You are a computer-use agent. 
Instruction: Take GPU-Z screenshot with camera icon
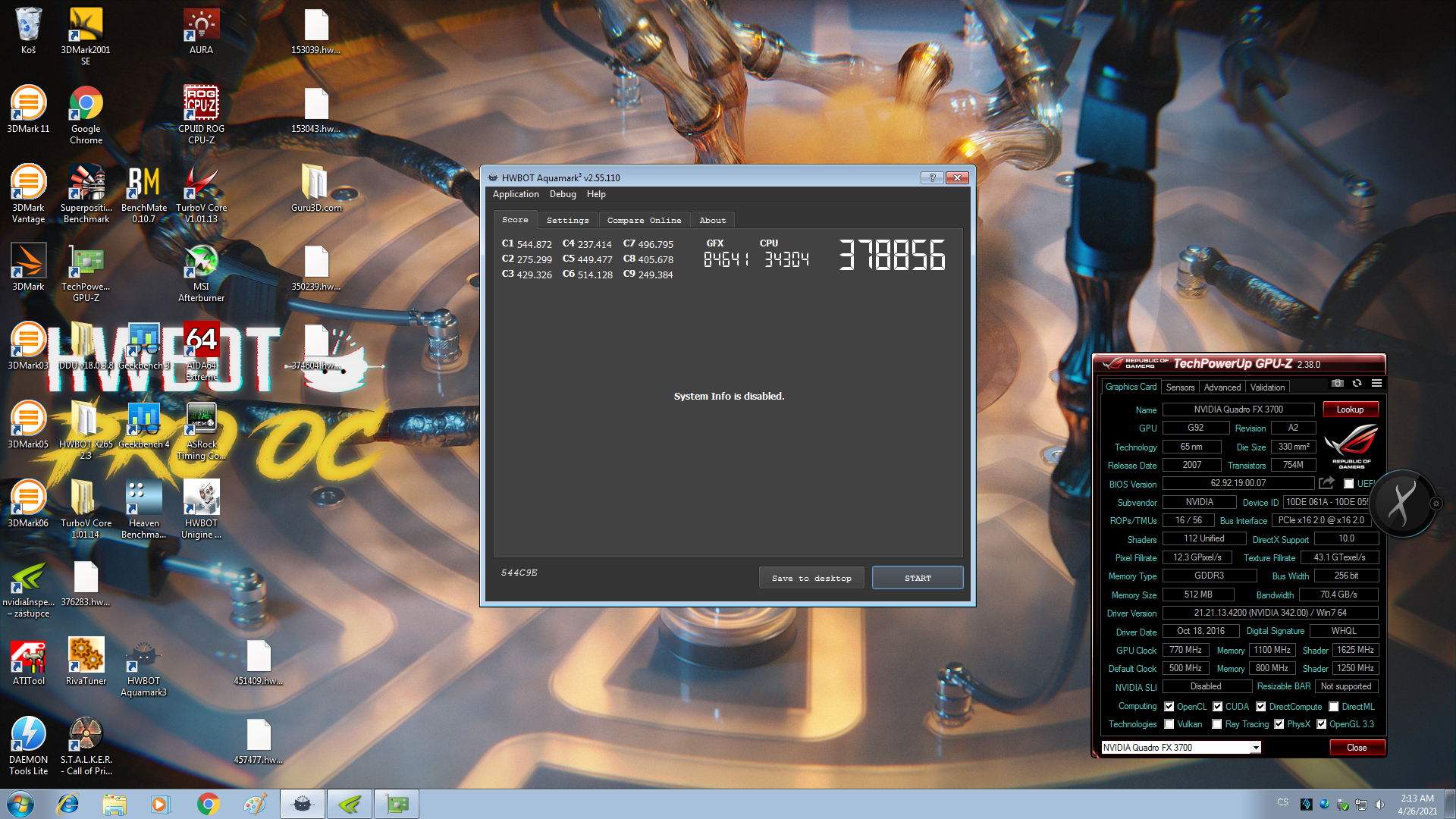[x=1338, y=384]
